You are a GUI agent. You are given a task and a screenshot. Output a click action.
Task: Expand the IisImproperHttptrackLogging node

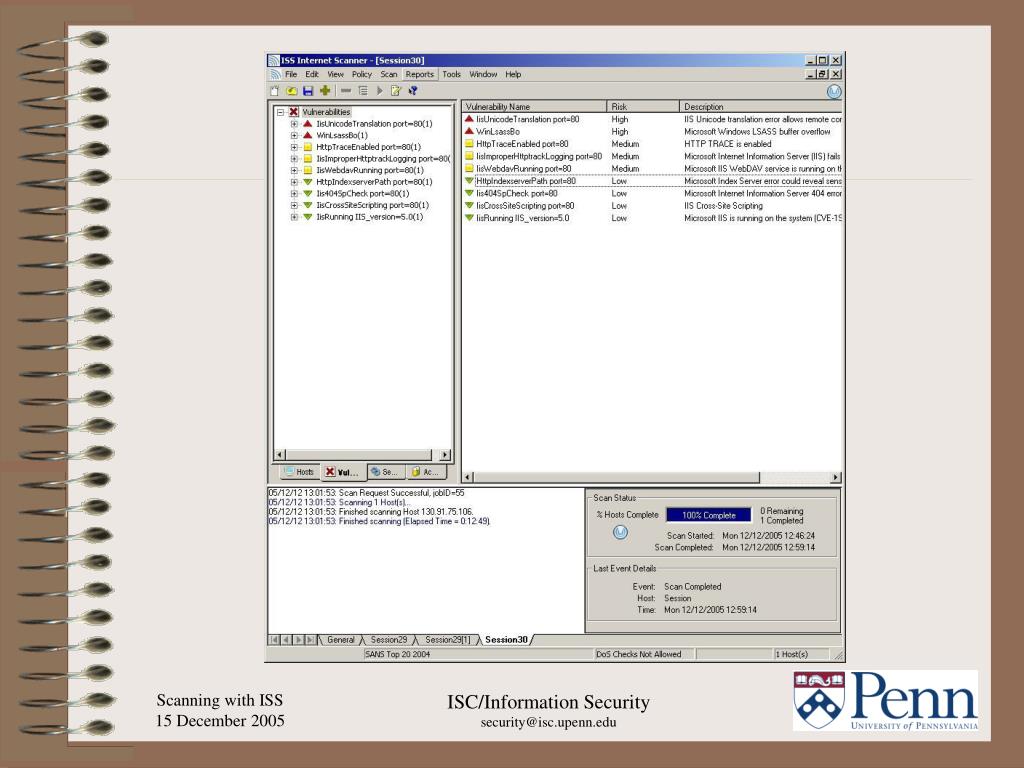pyautogui.click(x=295, y=159)
